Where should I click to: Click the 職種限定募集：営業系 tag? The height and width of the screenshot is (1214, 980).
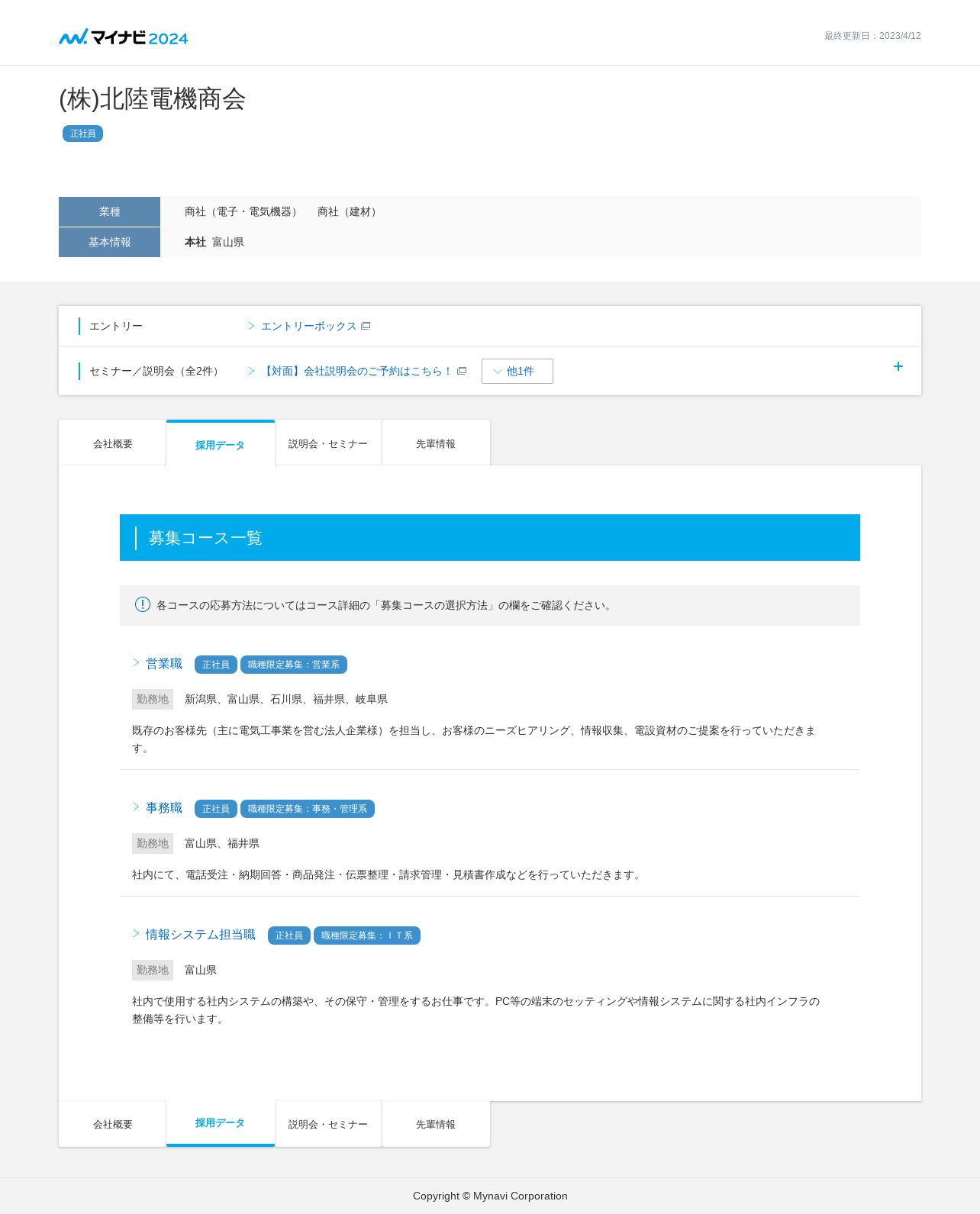[294, 665]
